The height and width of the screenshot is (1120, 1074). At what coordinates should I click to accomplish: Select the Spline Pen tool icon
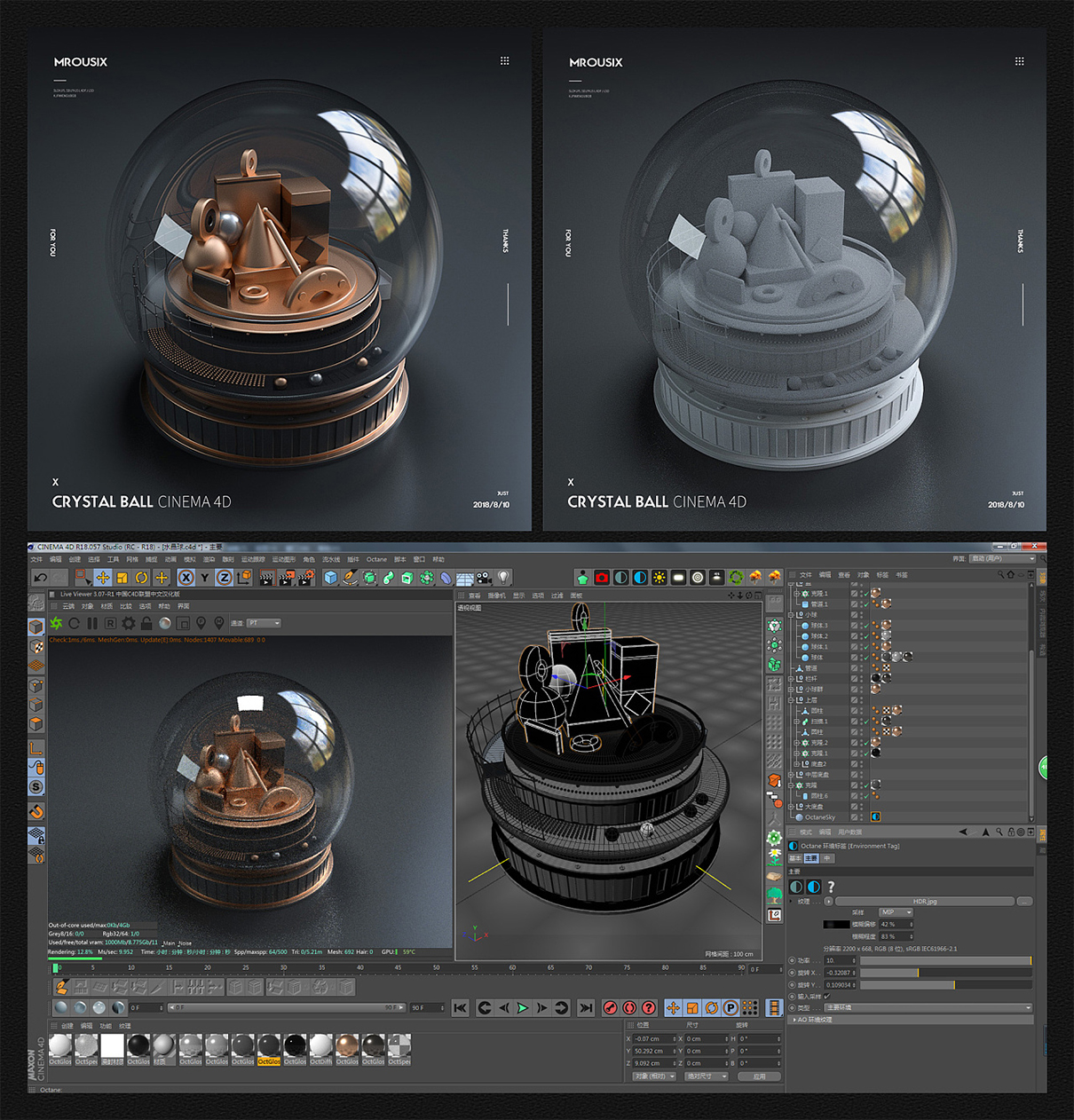click(351, 578)
